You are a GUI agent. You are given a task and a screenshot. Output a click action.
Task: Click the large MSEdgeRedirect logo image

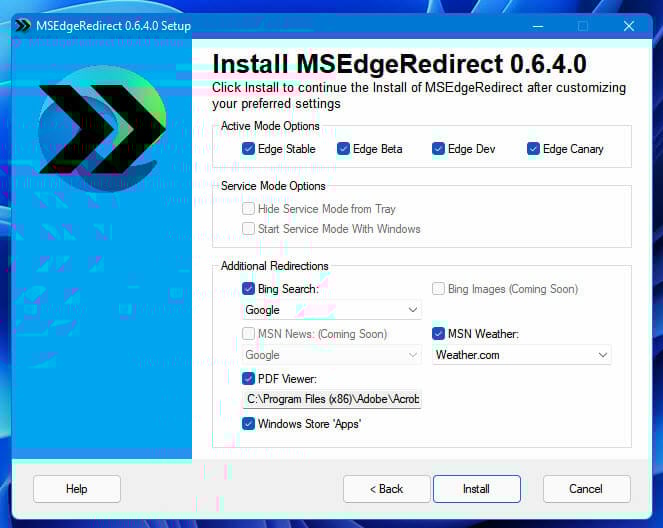point(102,129)
